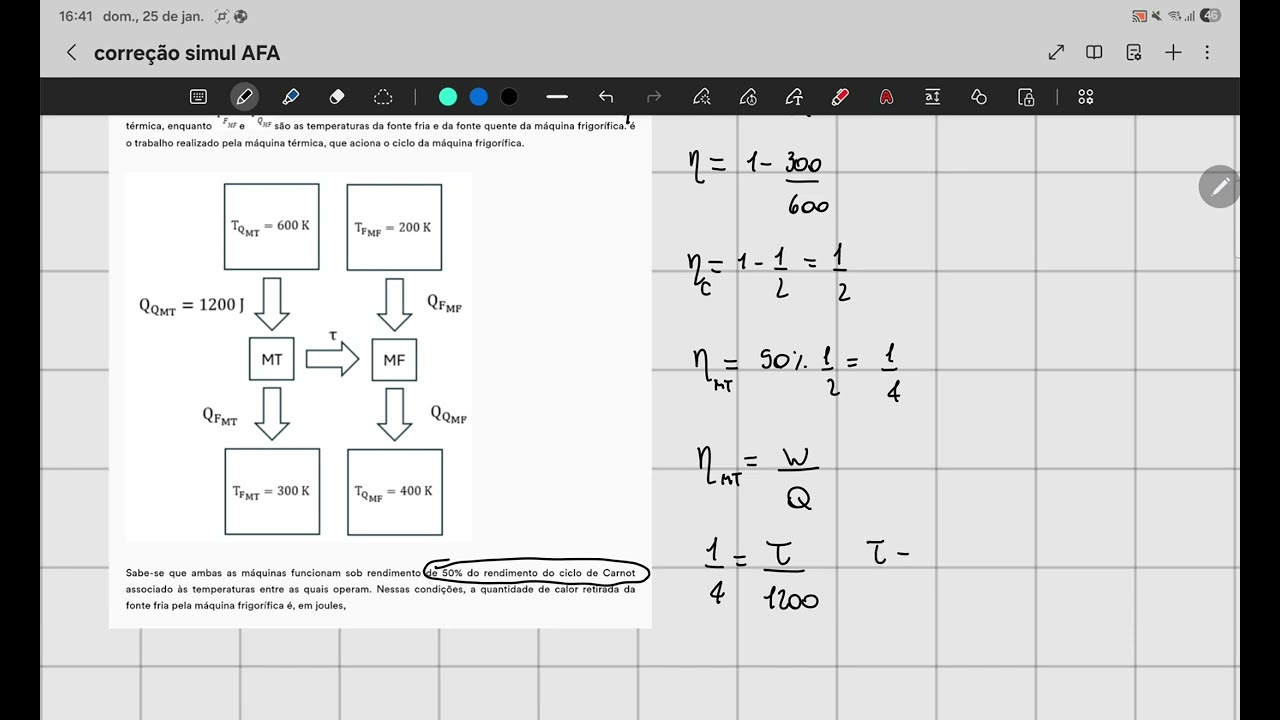The image size is (1280, 720).
Task: Tap the handwritten '1200' denominator
Action: [791, 600]
